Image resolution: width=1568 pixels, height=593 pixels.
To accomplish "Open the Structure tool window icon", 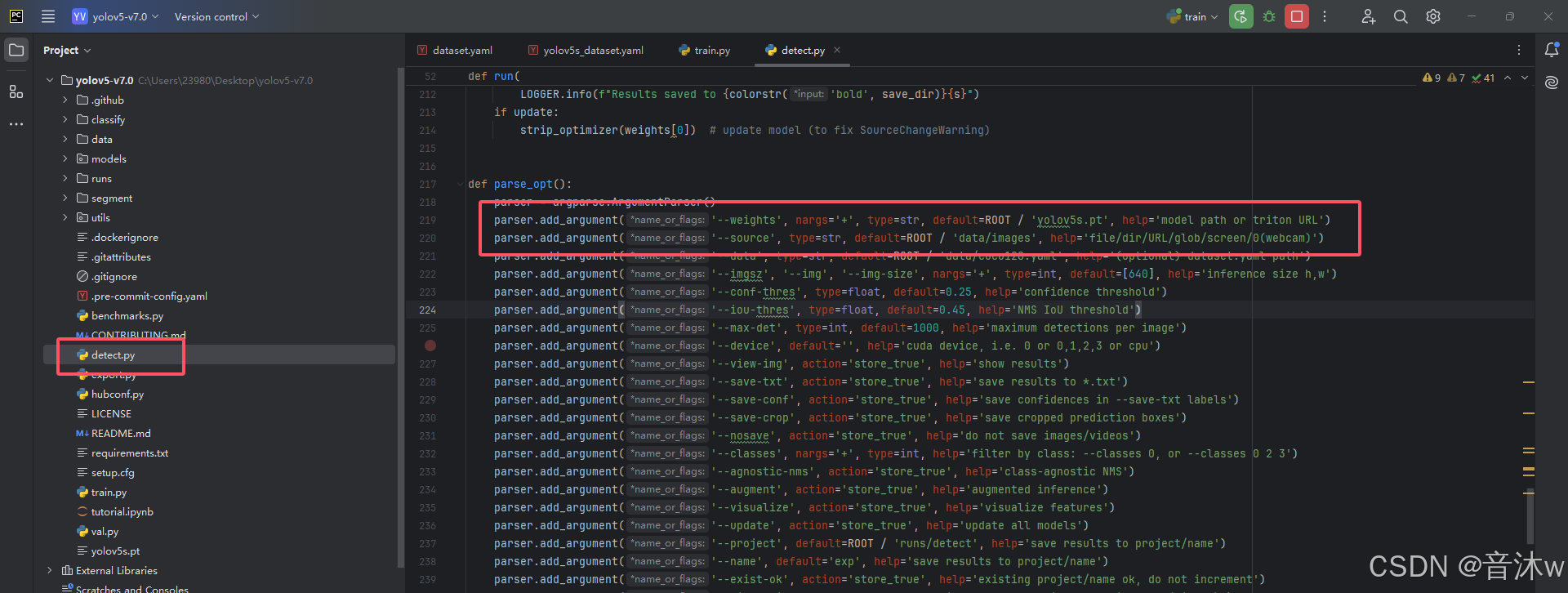I will tap(16, 91).
